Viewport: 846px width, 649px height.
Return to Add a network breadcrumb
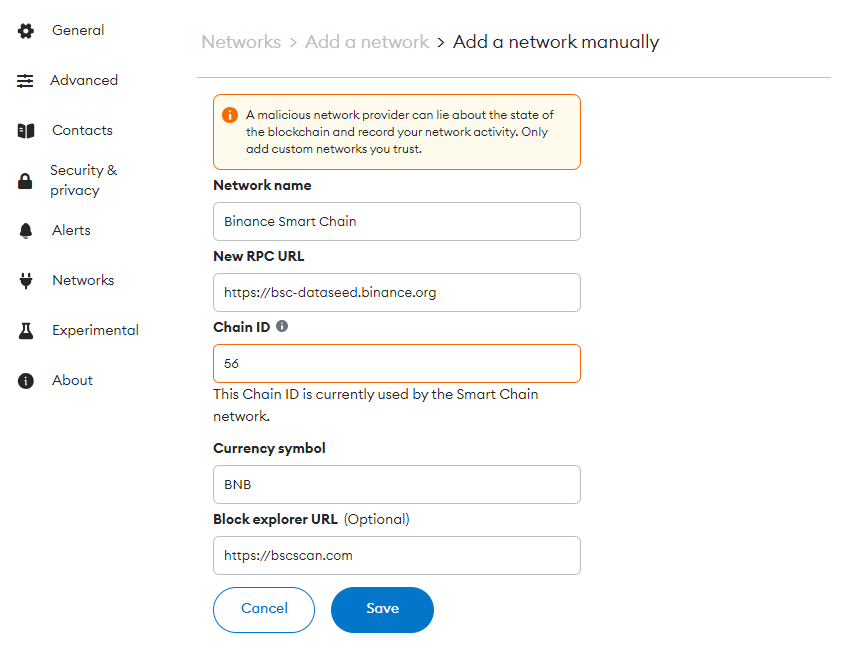[367, 42]
